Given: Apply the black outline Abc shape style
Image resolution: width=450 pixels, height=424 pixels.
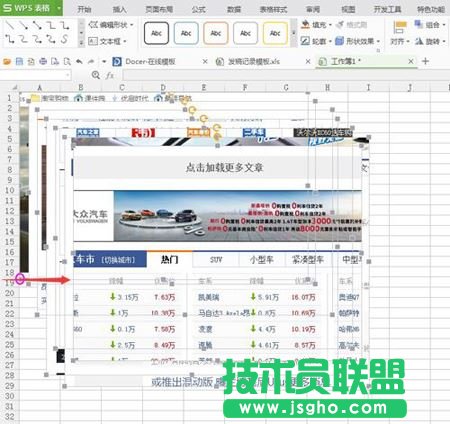Looking at the screenshot, I should (156, 33).
